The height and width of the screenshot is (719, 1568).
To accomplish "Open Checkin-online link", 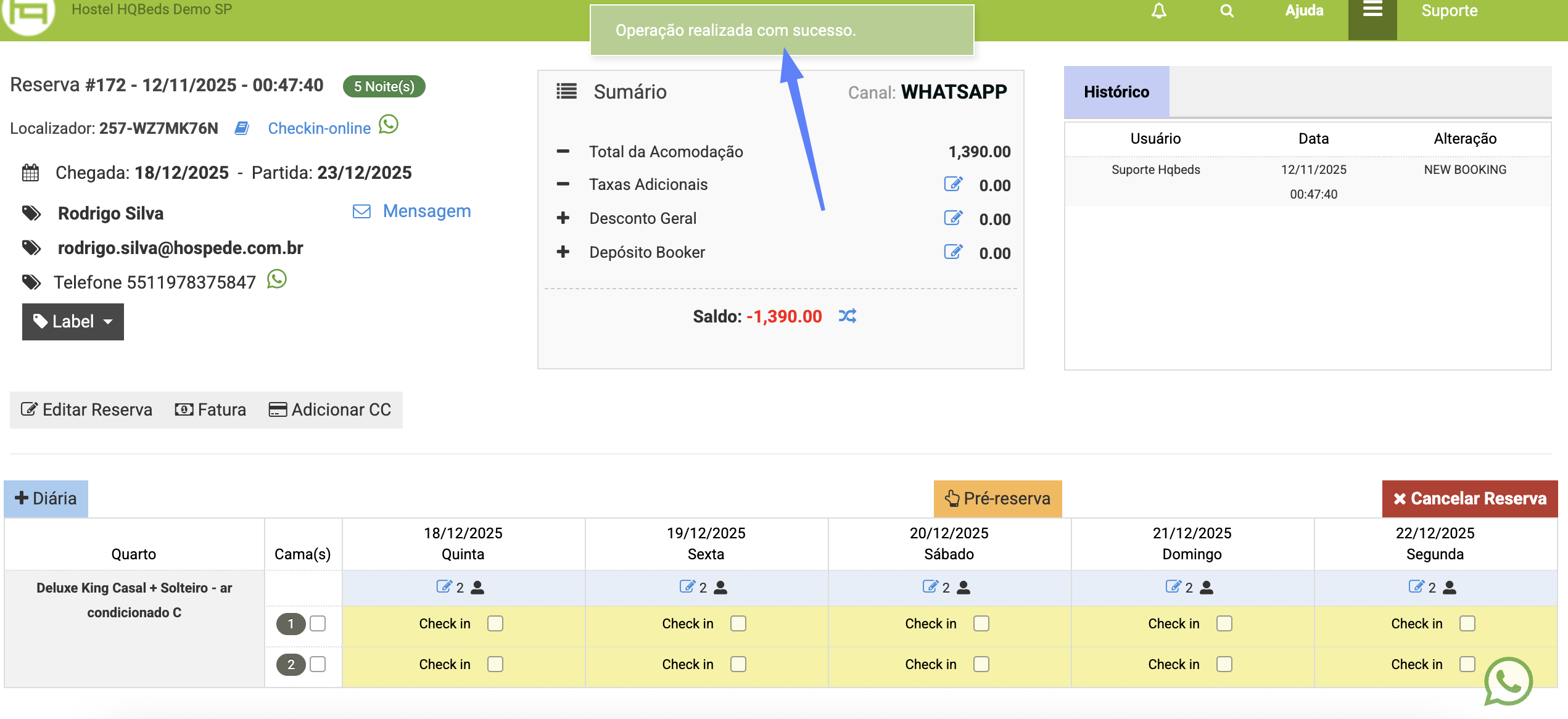I will (319, 128).
